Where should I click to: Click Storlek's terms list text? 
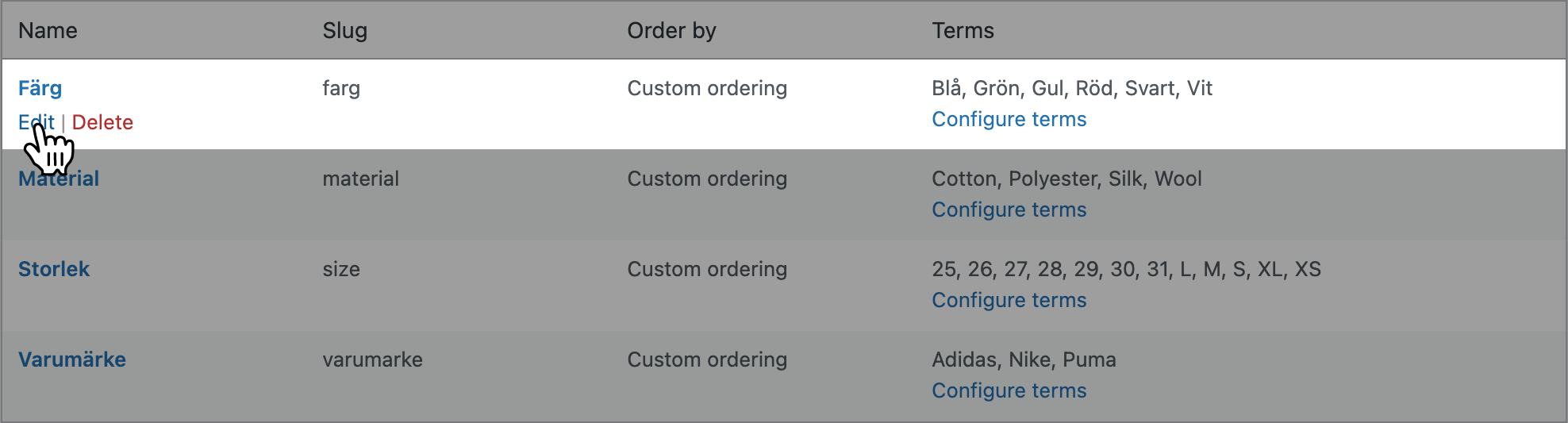coord(1126,269)
